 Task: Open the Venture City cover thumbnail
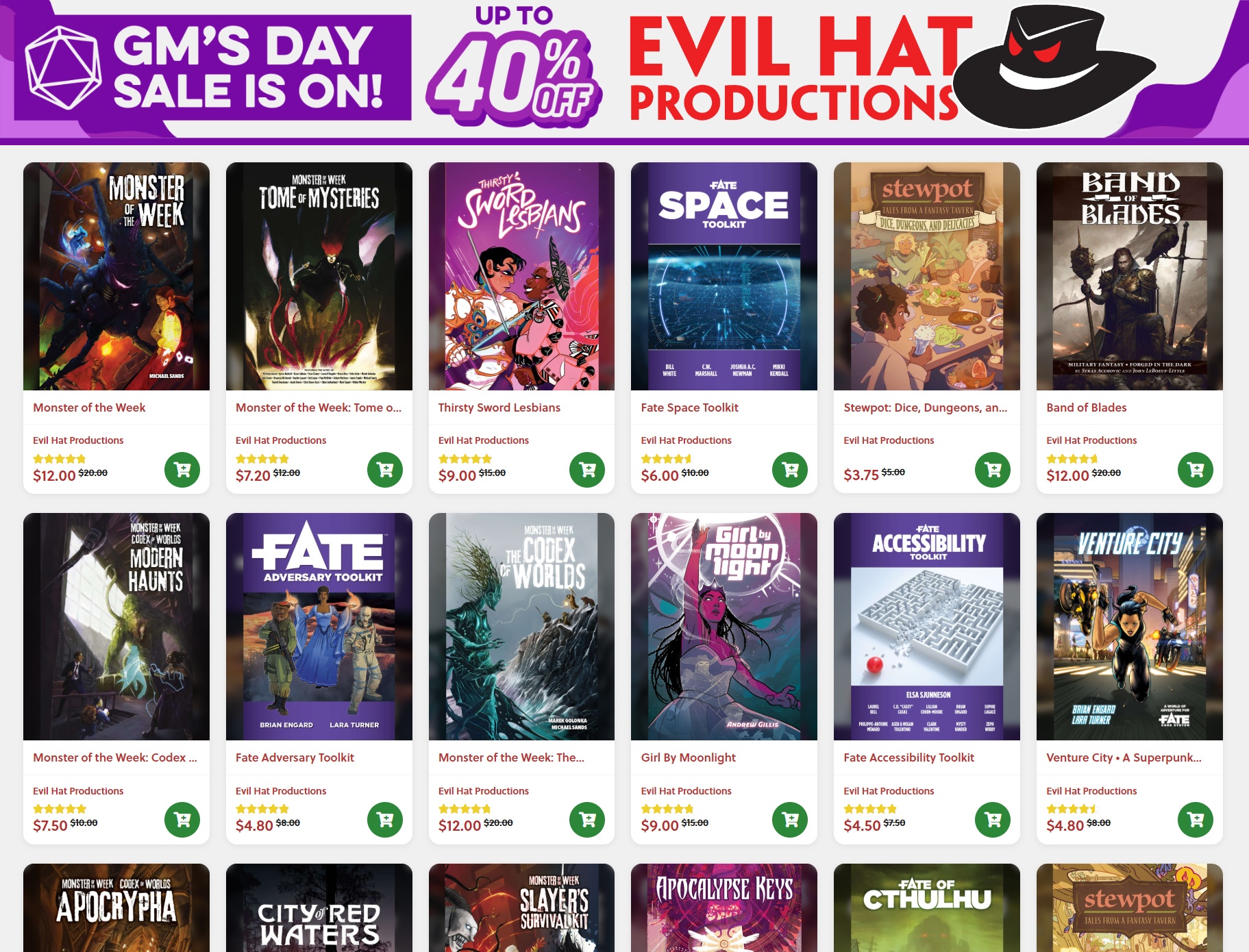coord(1130,627)
